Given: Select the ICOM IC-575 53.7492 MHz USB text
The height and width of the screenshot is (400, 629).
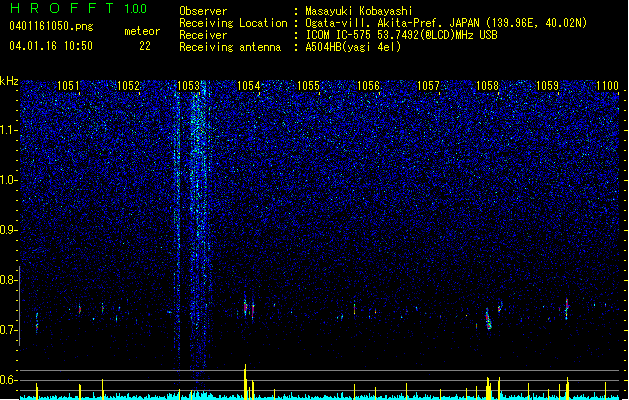Looking at the screenshot, I should (402, 35).
